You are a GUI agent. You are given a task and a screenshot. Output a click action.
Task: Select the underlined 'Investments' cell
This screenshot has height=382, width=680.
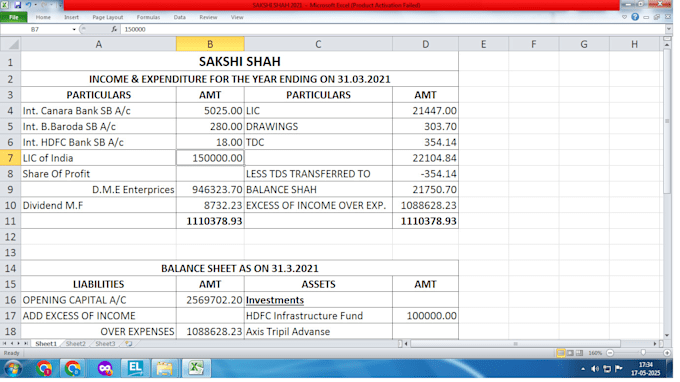click(318, 300)
